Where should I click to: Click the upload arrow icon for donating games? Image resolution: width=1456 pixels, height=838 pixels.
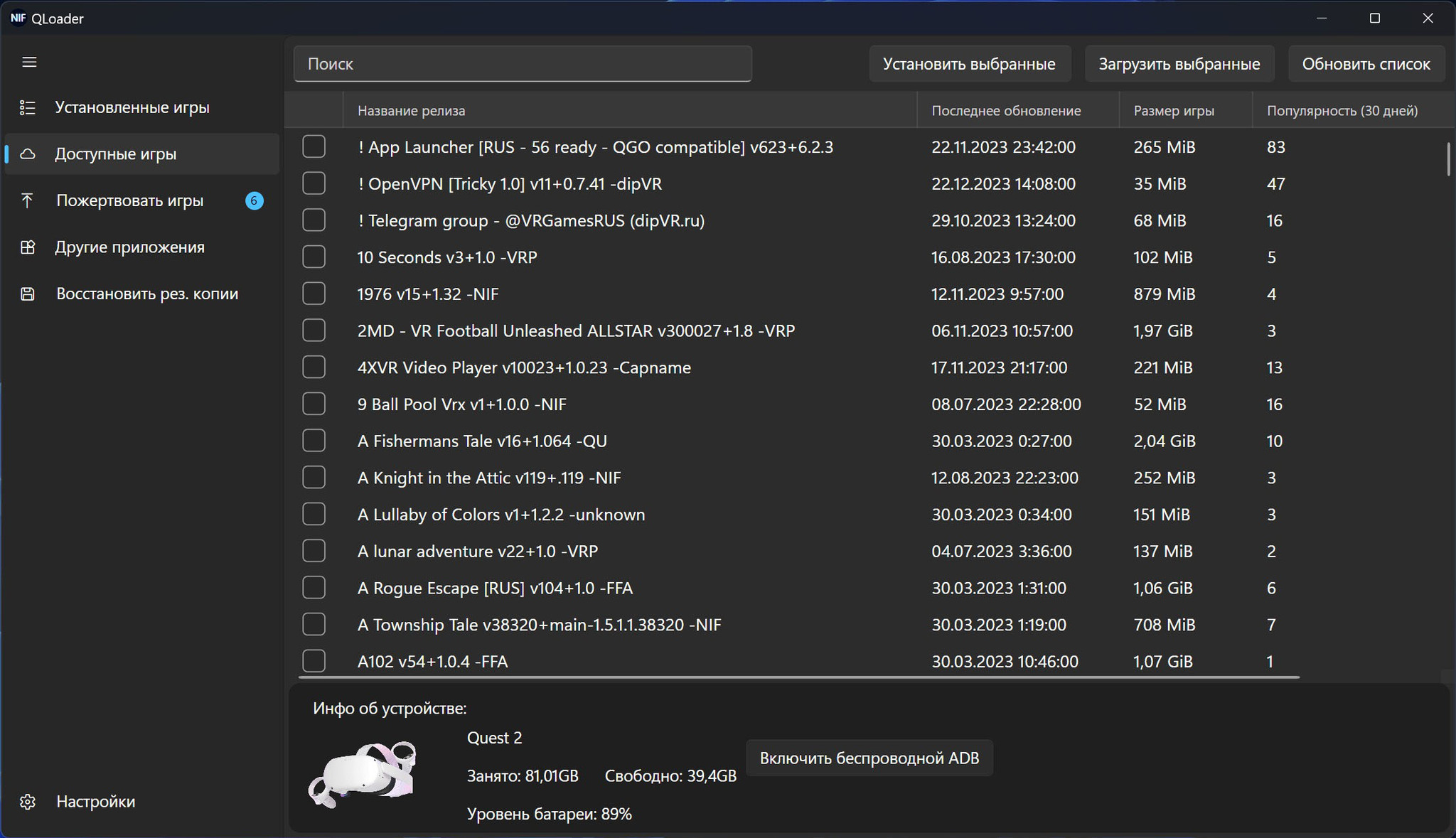(x=28, y=200)
